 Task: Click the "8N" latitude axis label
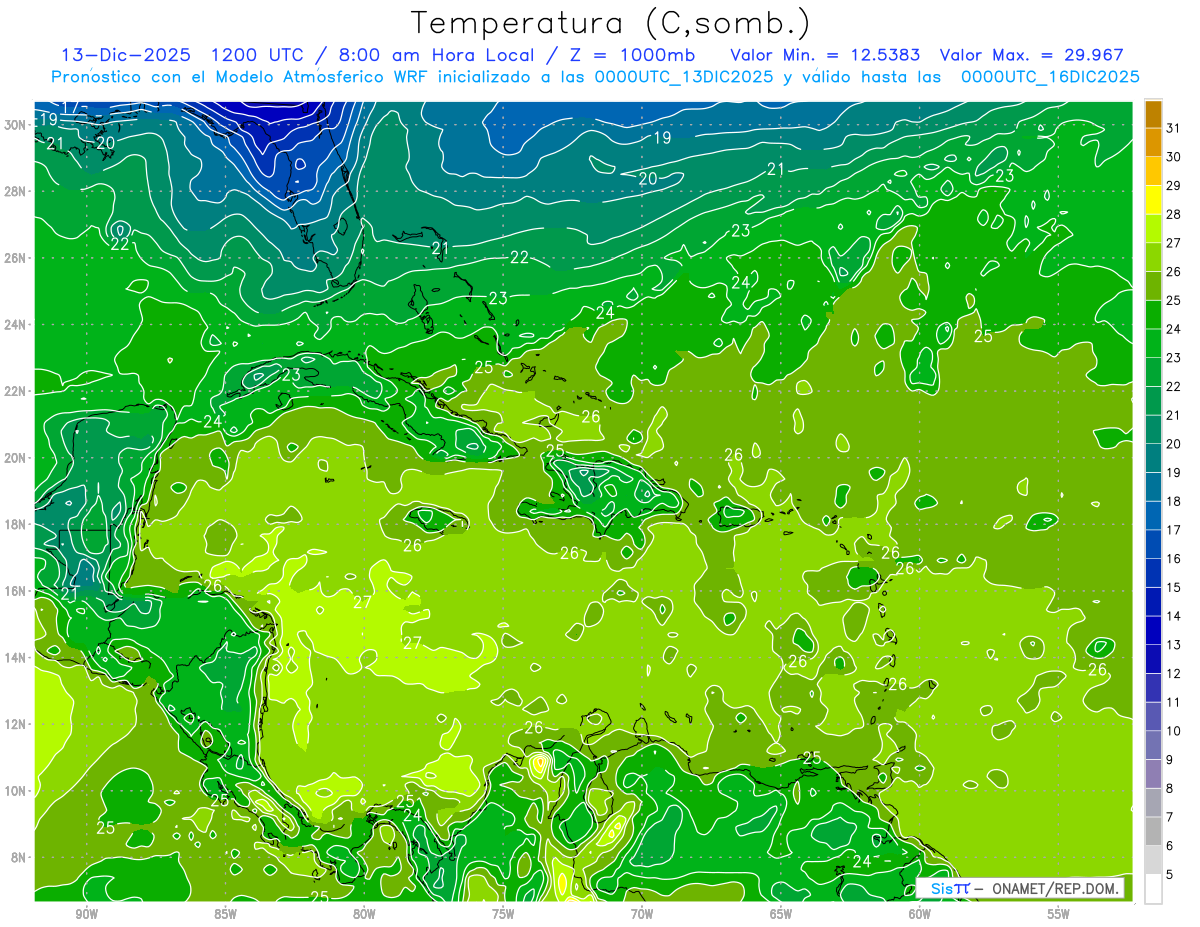coord(19,858)
